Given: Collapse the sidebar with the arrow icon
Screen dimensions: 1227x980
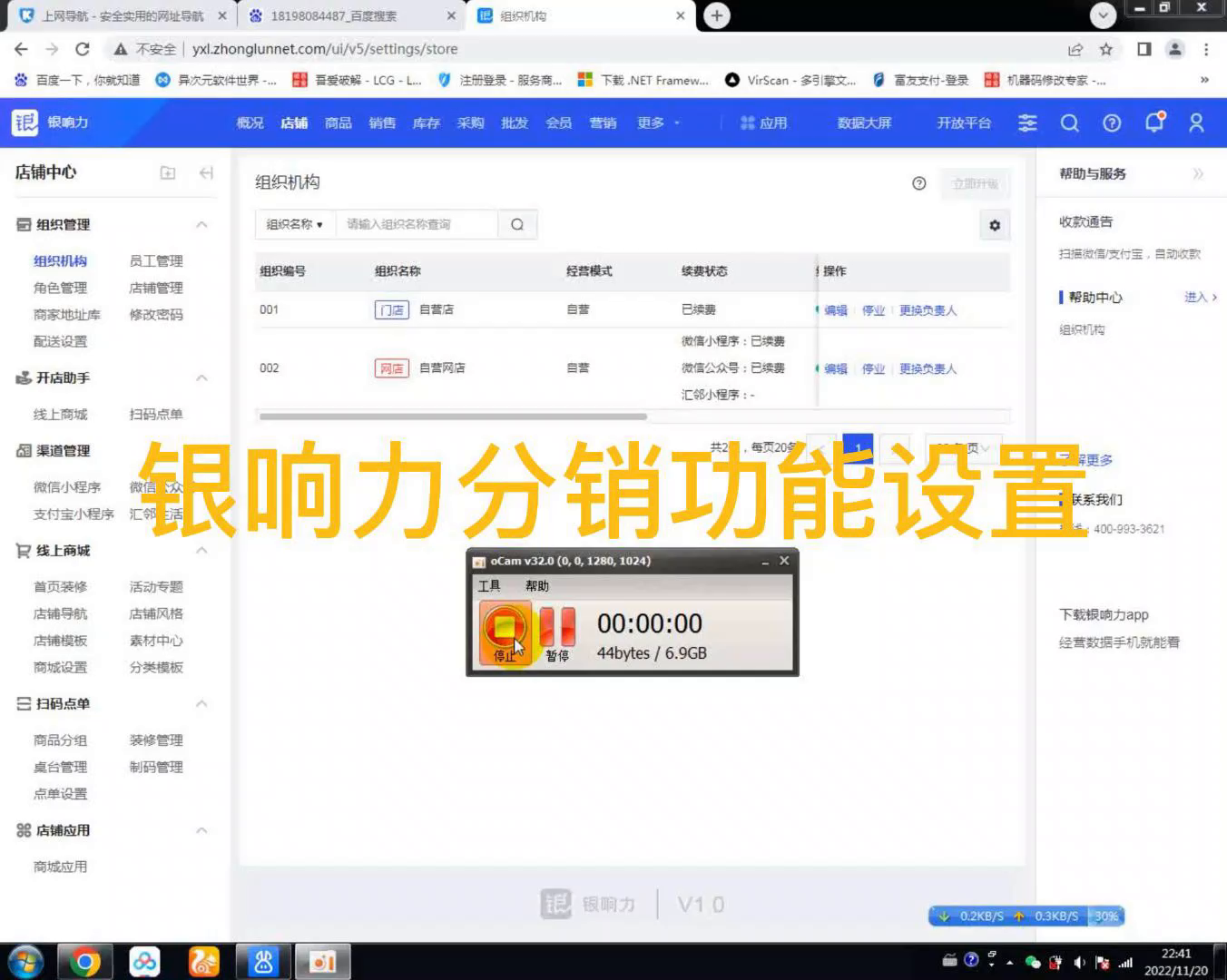Looking at the screenshot, I should [x=206, y=172].
